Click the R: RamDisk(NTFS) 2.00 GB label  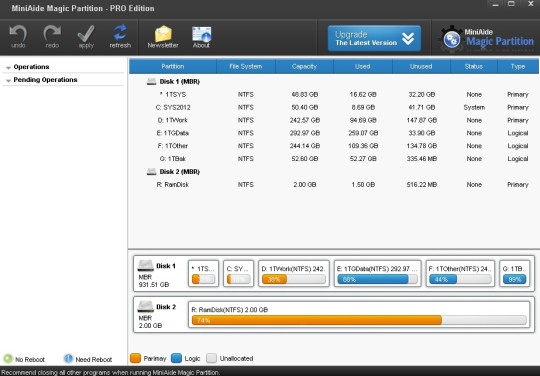point(229,310)
